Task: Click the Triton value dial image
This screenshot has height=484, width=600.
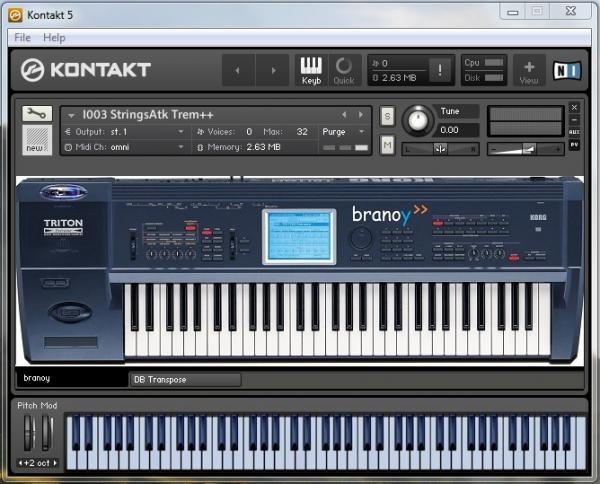Action: tap(360, 238)
